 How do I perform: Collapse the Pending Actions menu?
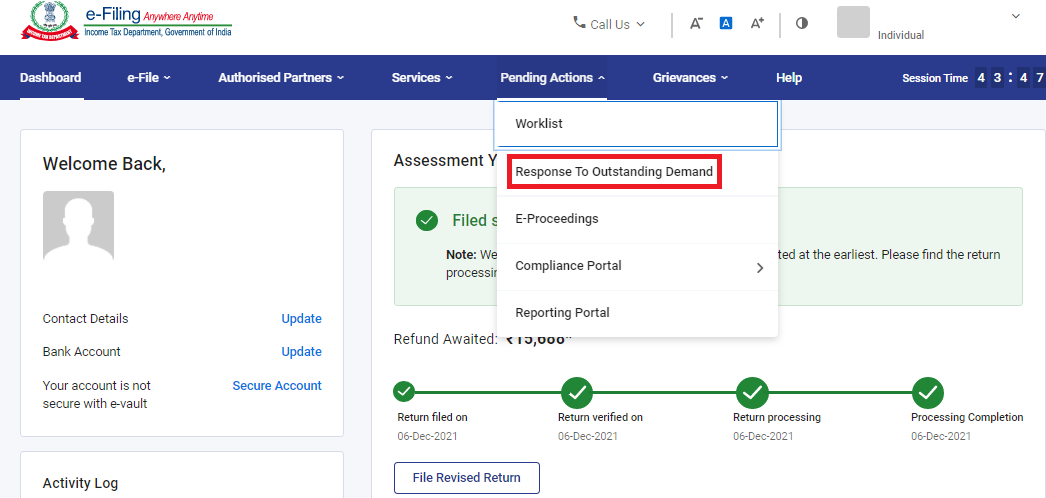pos(553,77)
